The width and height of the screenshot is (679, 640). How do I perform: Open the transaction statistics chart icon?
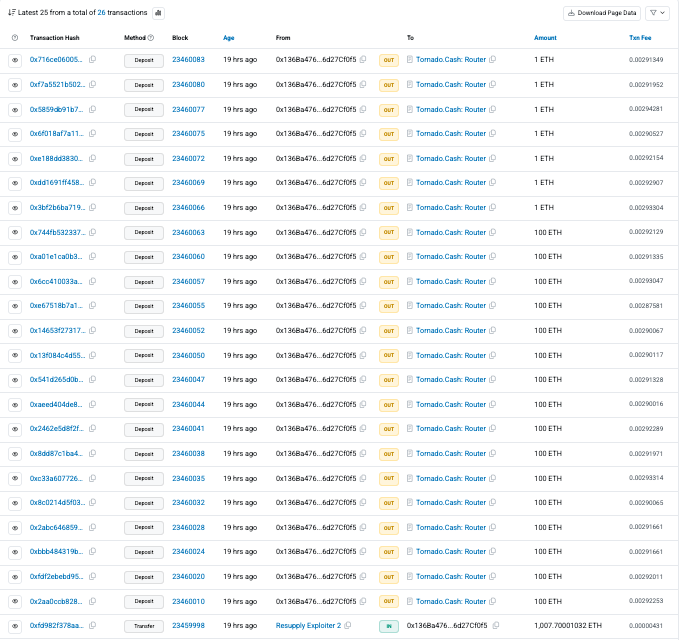[158, 13]
